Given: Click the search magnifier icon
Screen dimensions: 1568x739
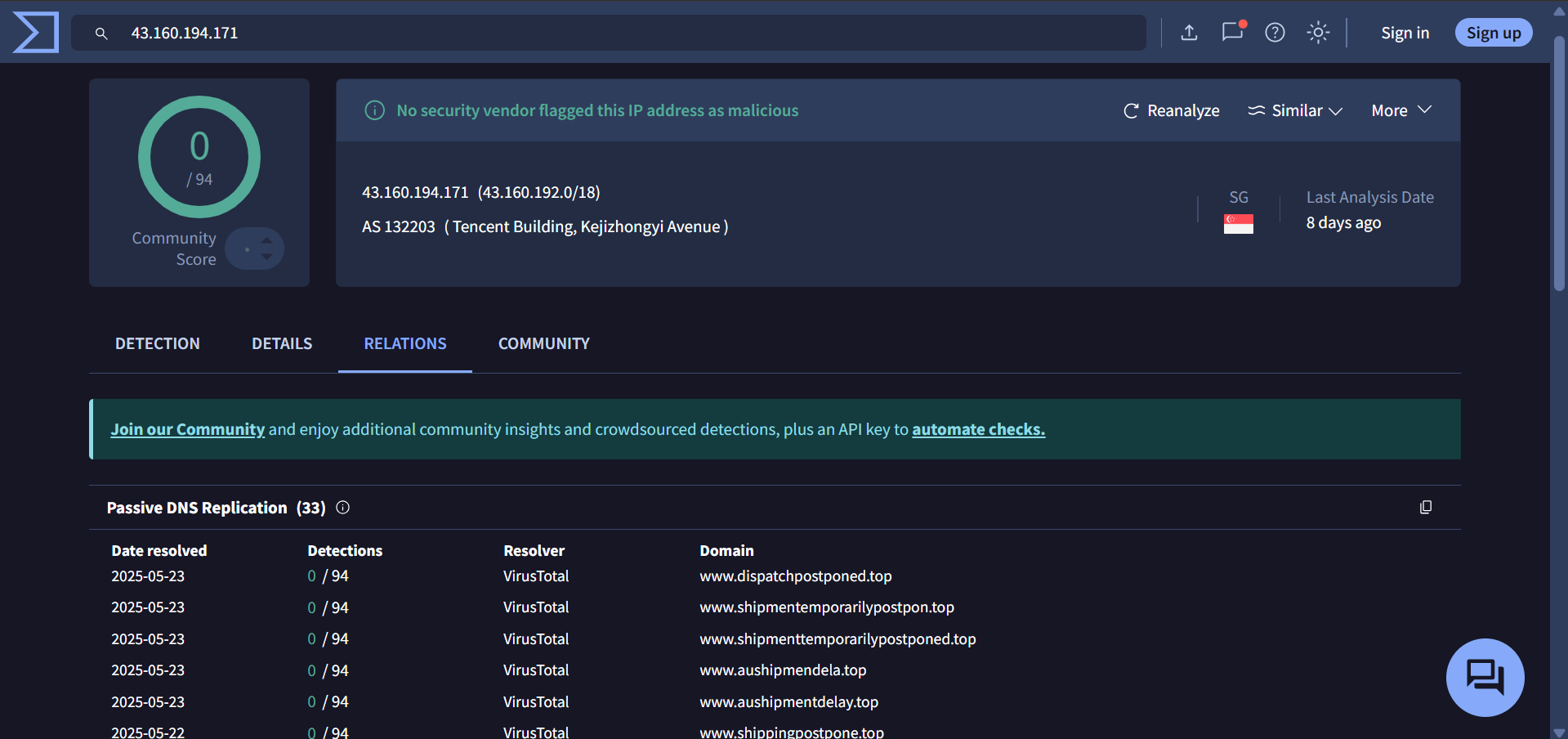Looking at the screenshot, I should click(101, 34).
